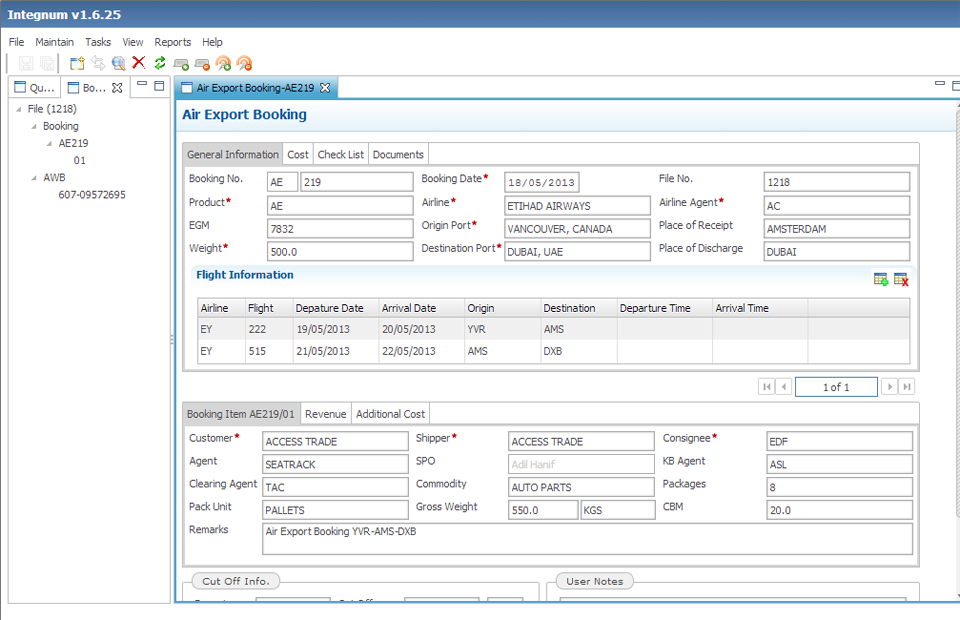The image size is (960, 620).
Task: Click the Remarks text field
Action: point(587,538)
